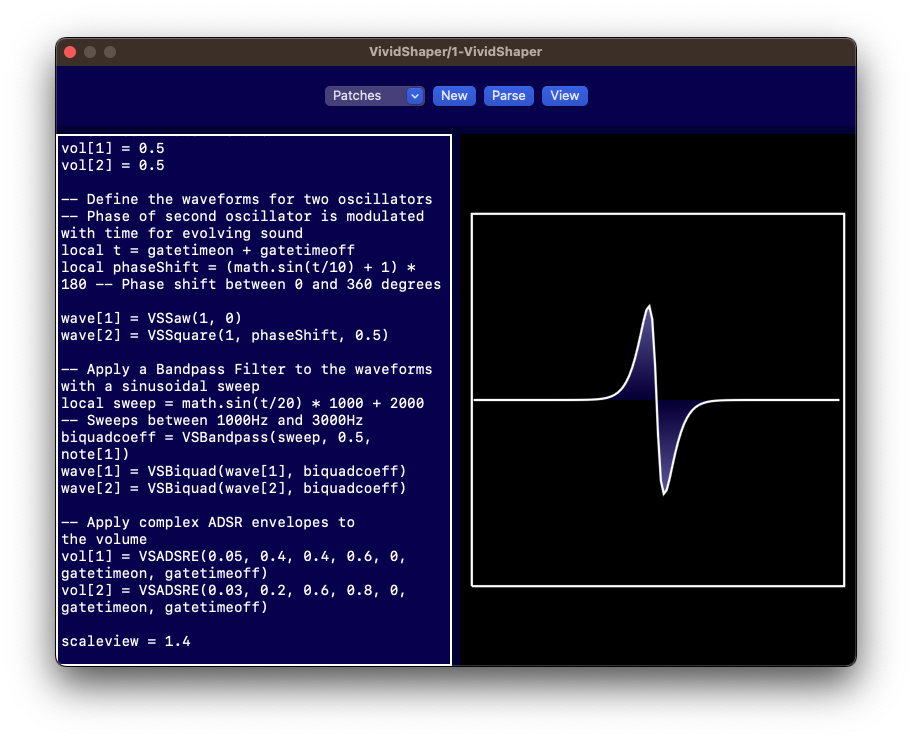Click the window zoom button in the title bar

110,52
